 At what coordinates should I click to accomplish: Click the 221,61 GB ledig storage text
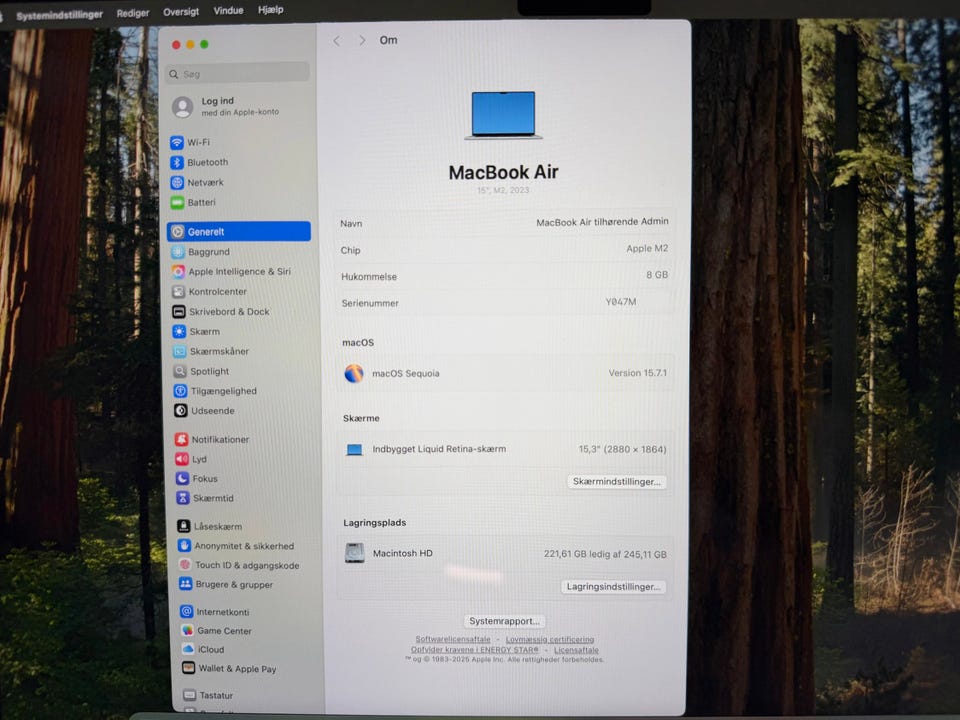click(x=605, y=554)
